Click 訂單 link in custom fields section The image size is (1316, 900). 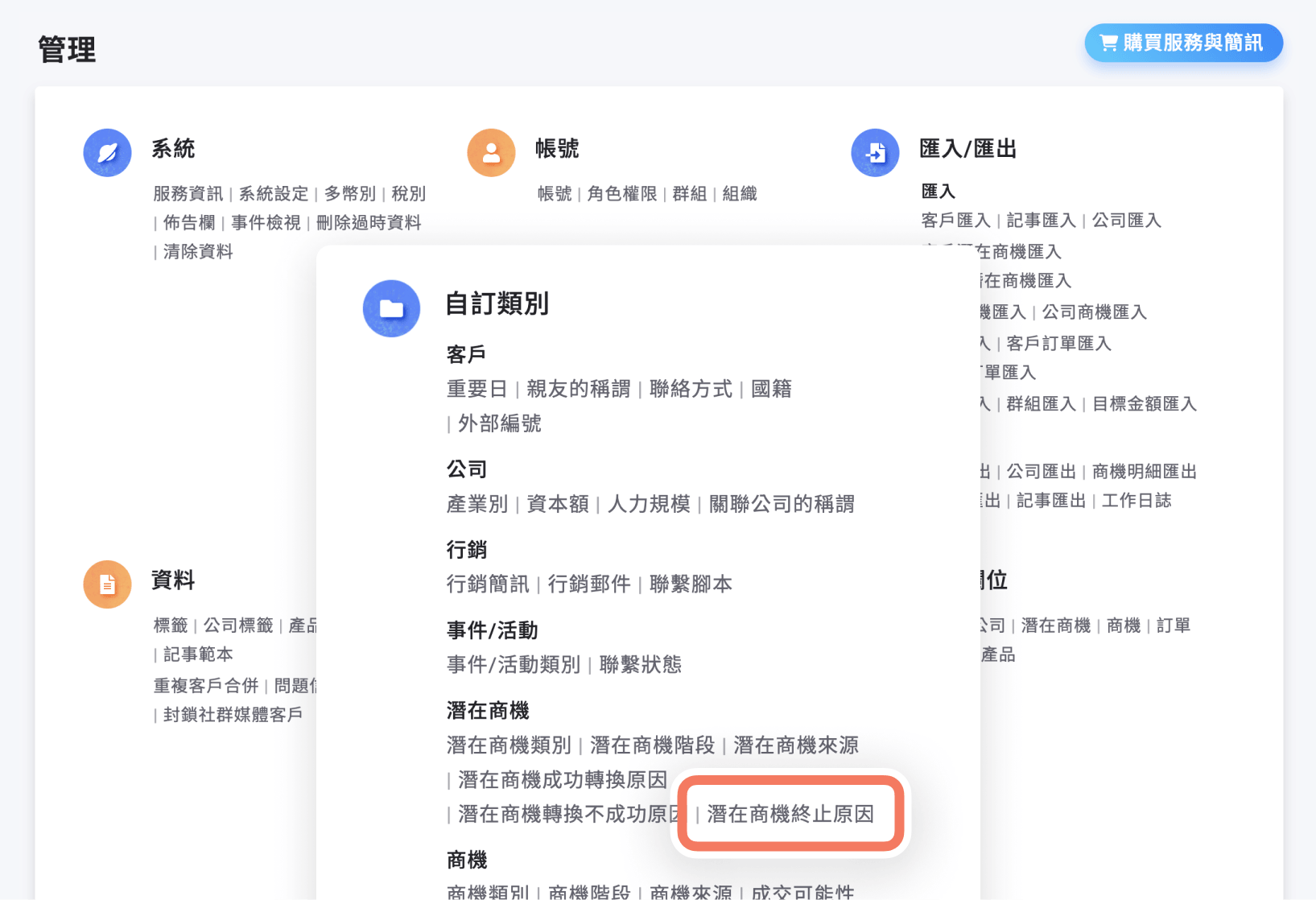(1174, 625)
